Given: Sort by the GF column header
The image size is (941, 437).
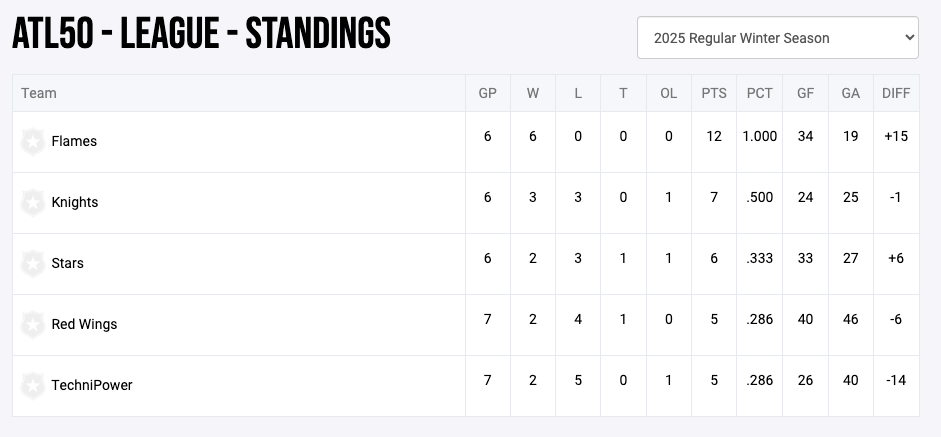Looking at the screenshot, I should coord(805,93).
